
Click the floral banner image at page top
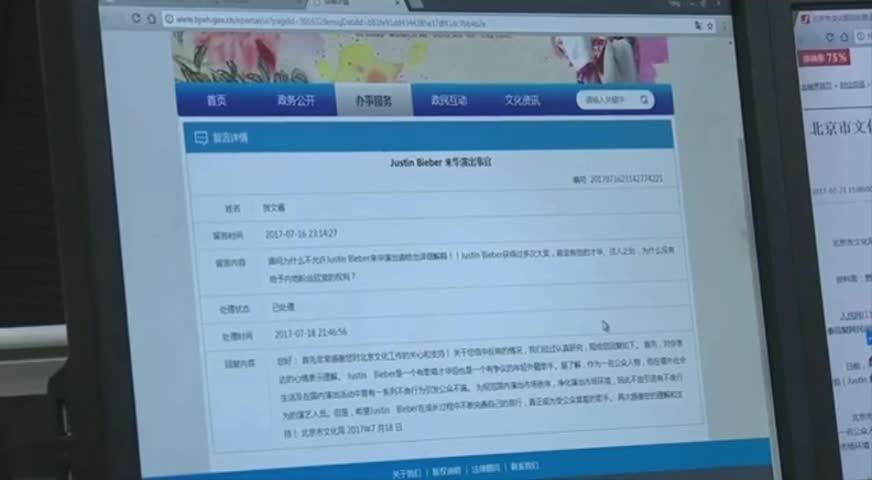[x=421, y=58]
